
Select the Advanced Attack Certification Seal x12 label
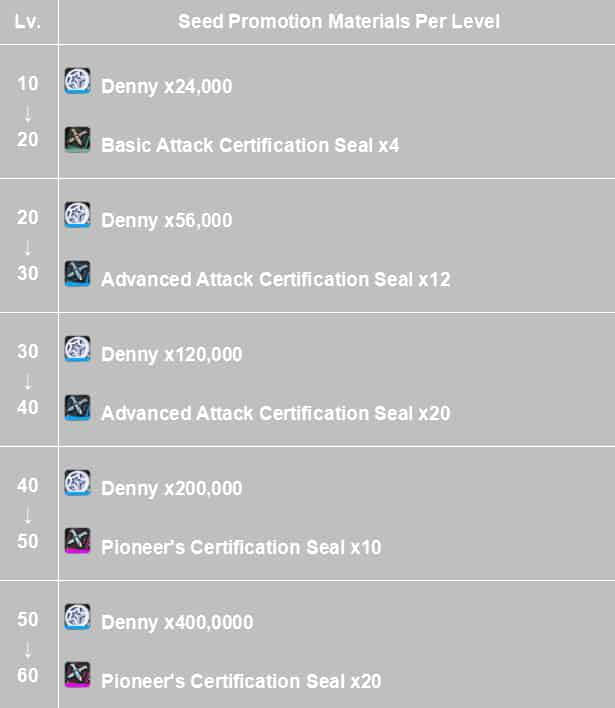pyautogui.click(x=275, y=279)
